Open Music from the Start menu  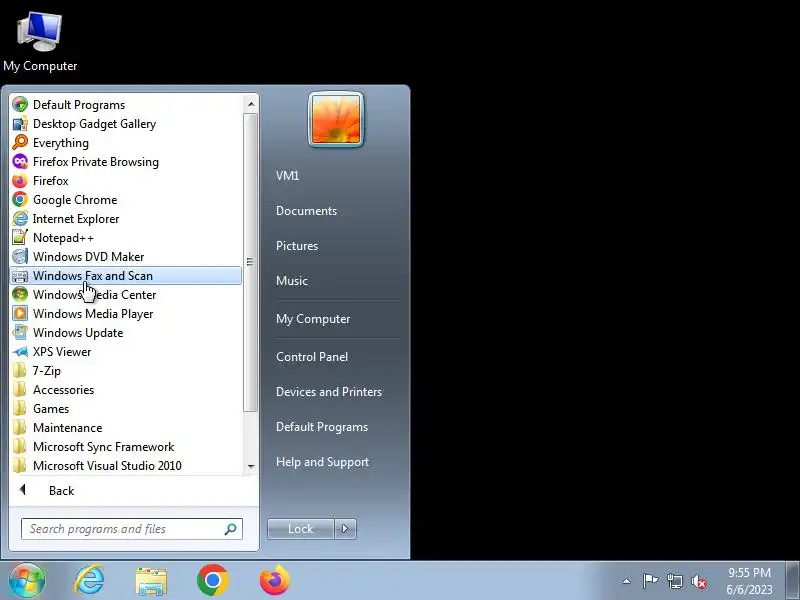pos(292,281)
